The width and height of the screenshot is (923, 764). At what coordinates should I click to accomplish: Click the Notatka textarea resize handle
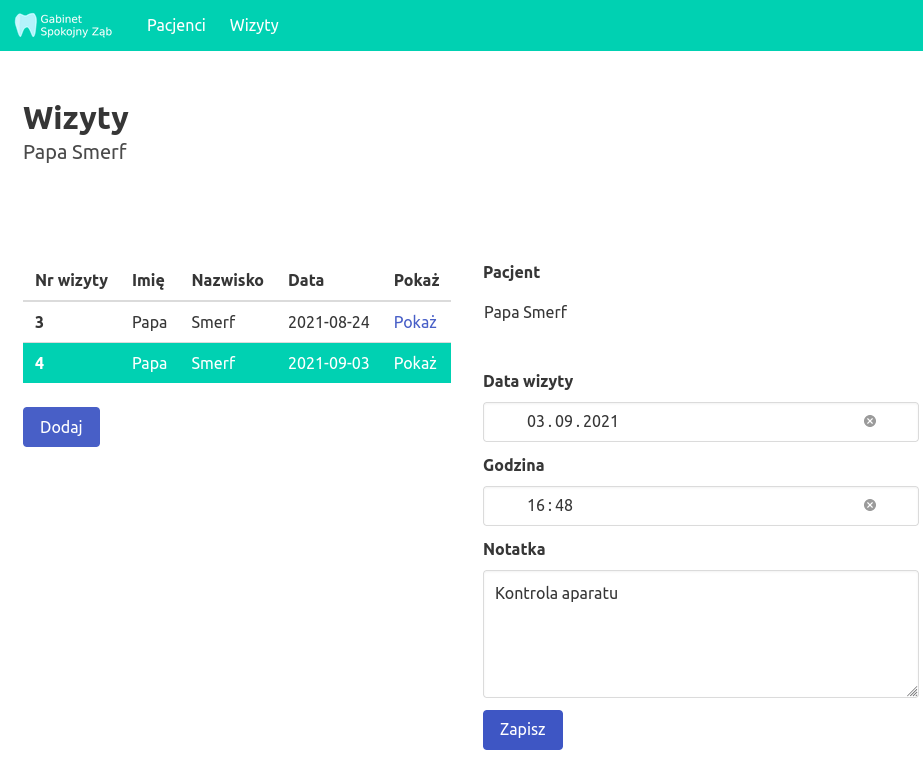point(911,690)
